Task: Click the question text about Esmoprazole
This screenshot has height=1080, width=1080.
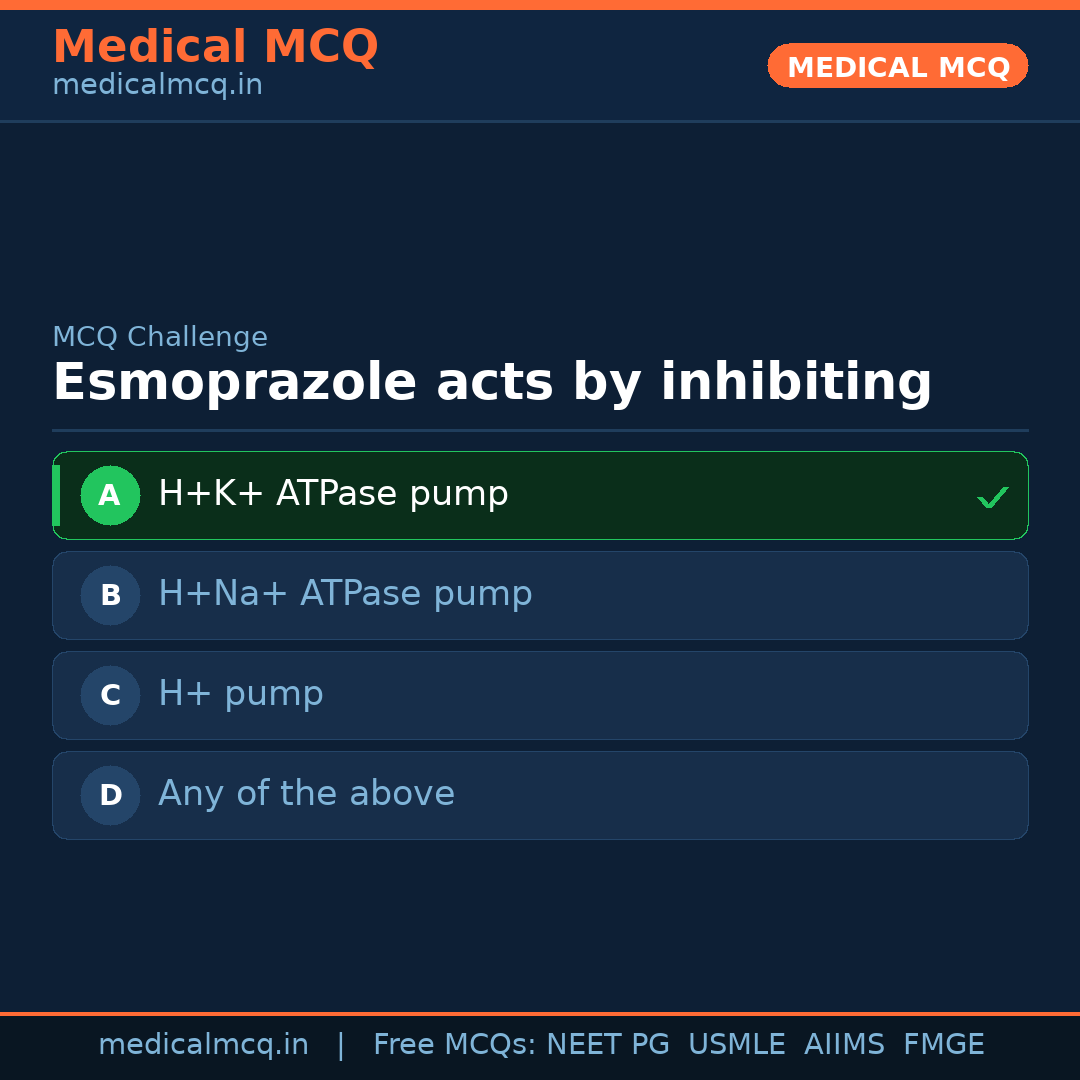Action: coord(492,383)
